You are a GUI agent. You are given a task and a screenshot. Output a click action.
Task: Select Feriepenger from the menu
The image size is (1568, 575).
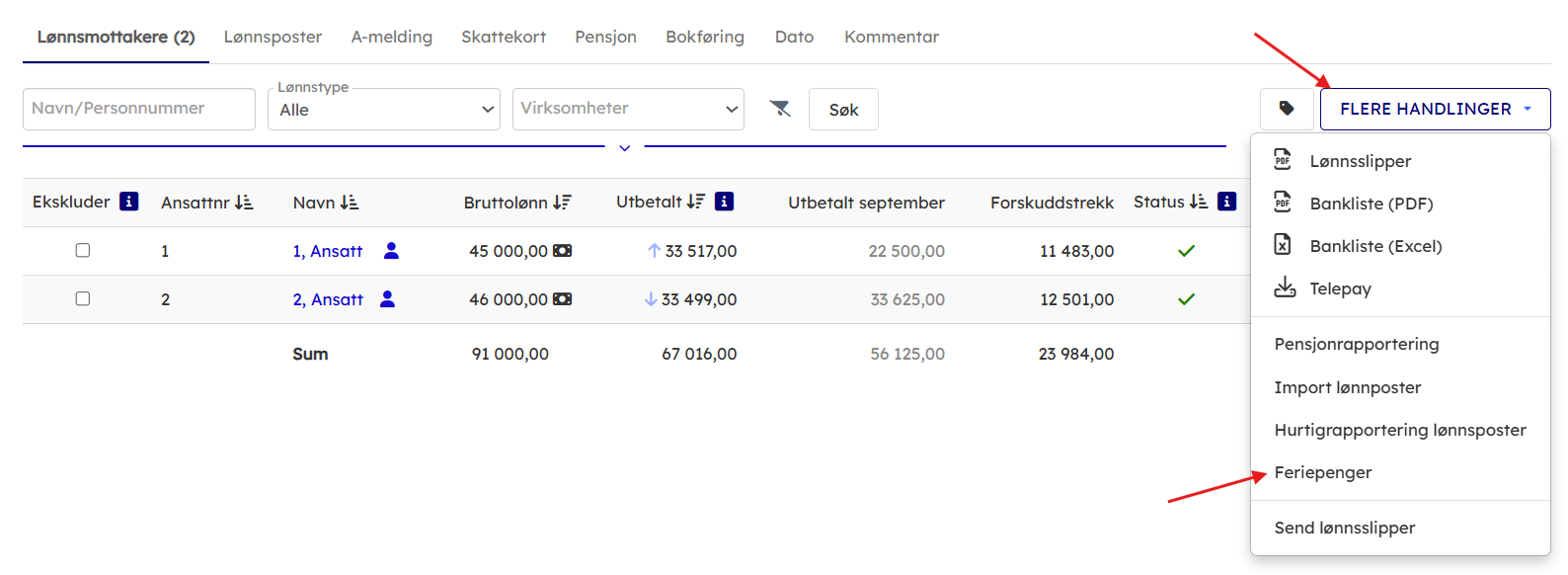coord(1322,472)
